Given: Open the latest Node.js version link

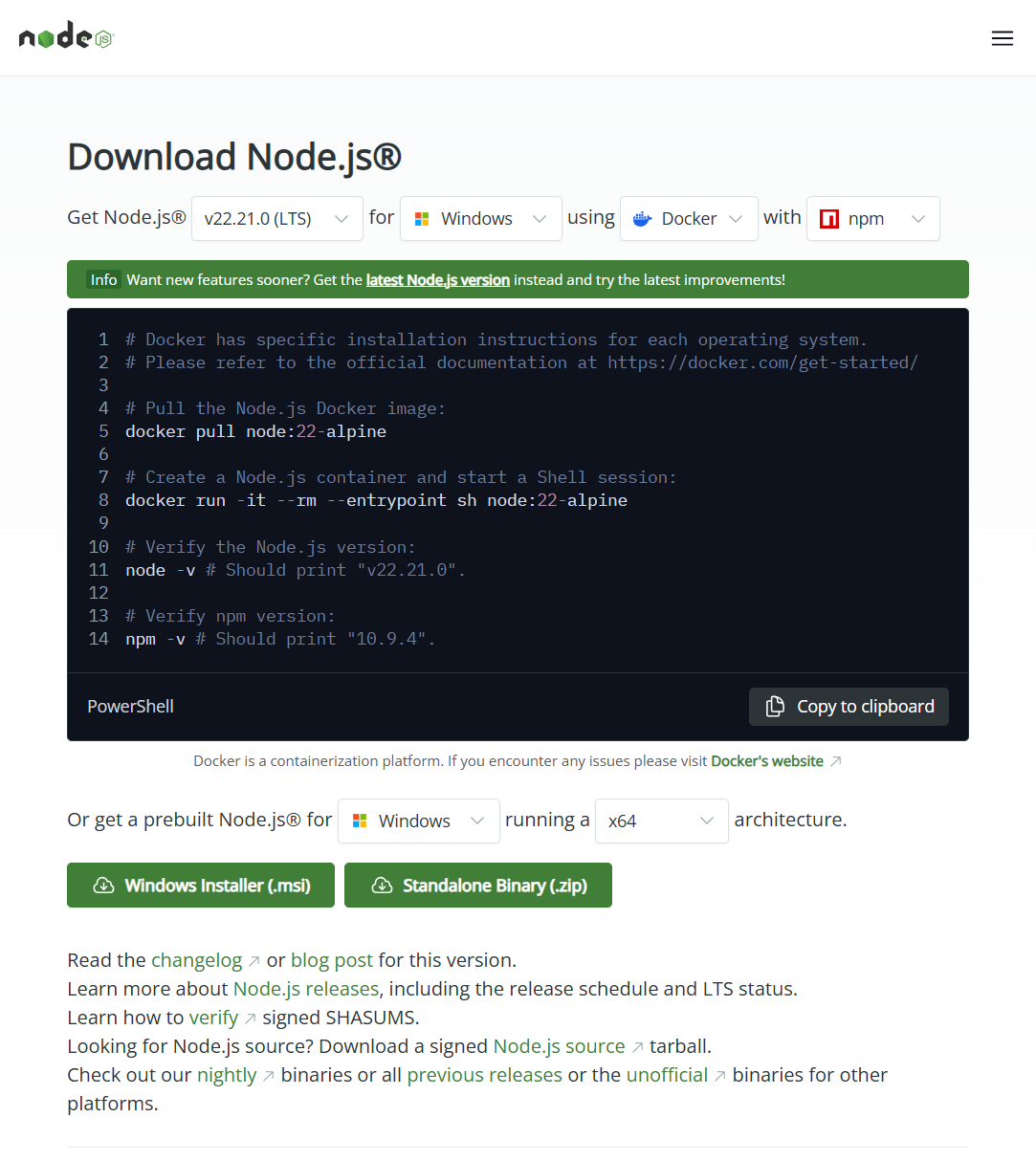Looking at the screenshot, I should pos(437,279).
